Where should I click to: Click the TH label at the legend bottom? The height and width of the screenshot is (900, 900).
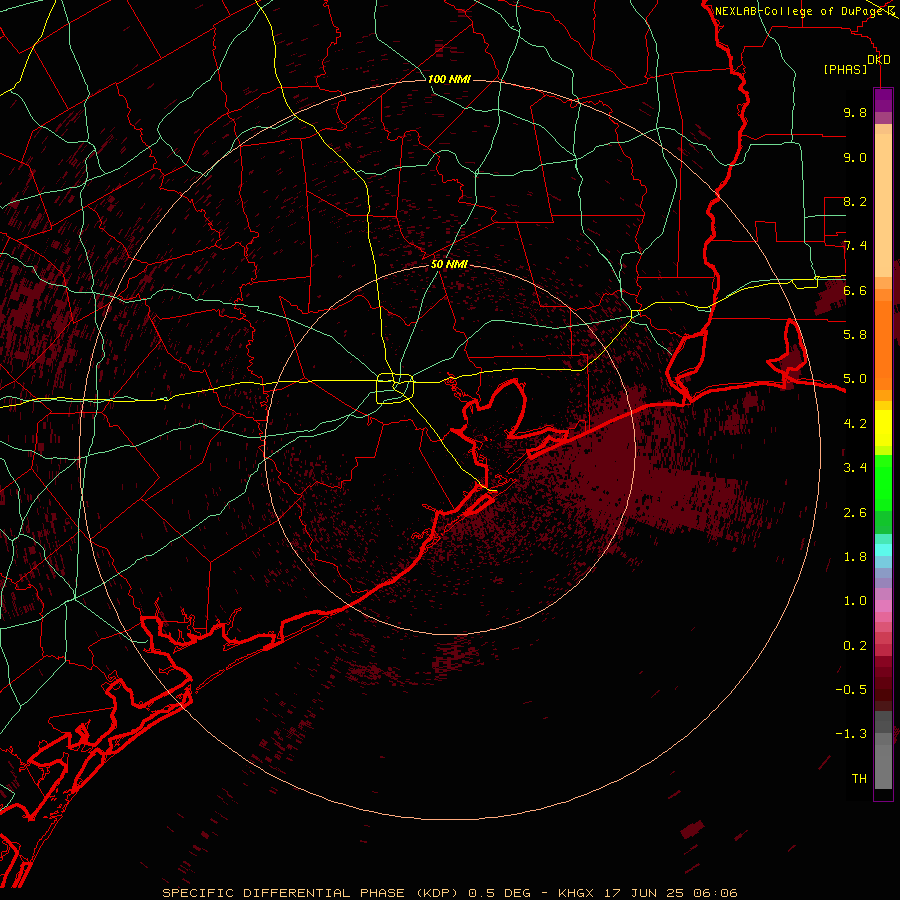859,779
